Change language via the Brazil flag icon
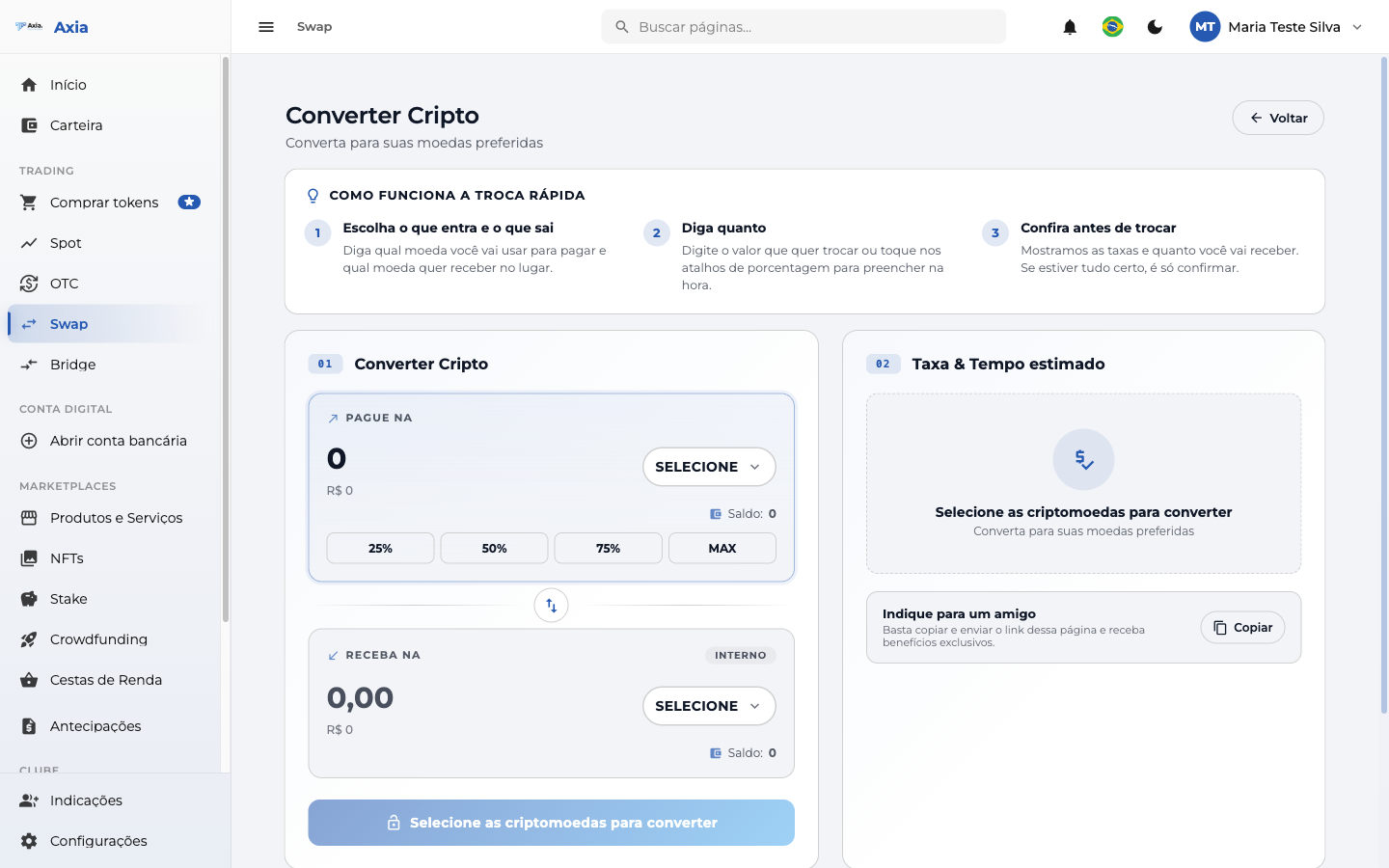Image resolution: width=1389 pixels, height=868 pixels. 1112,27
